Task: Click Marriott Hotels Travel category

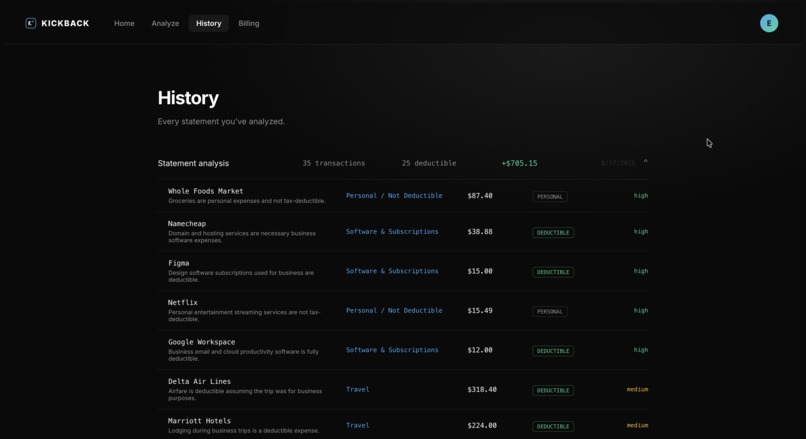Action: coord(358,425)
